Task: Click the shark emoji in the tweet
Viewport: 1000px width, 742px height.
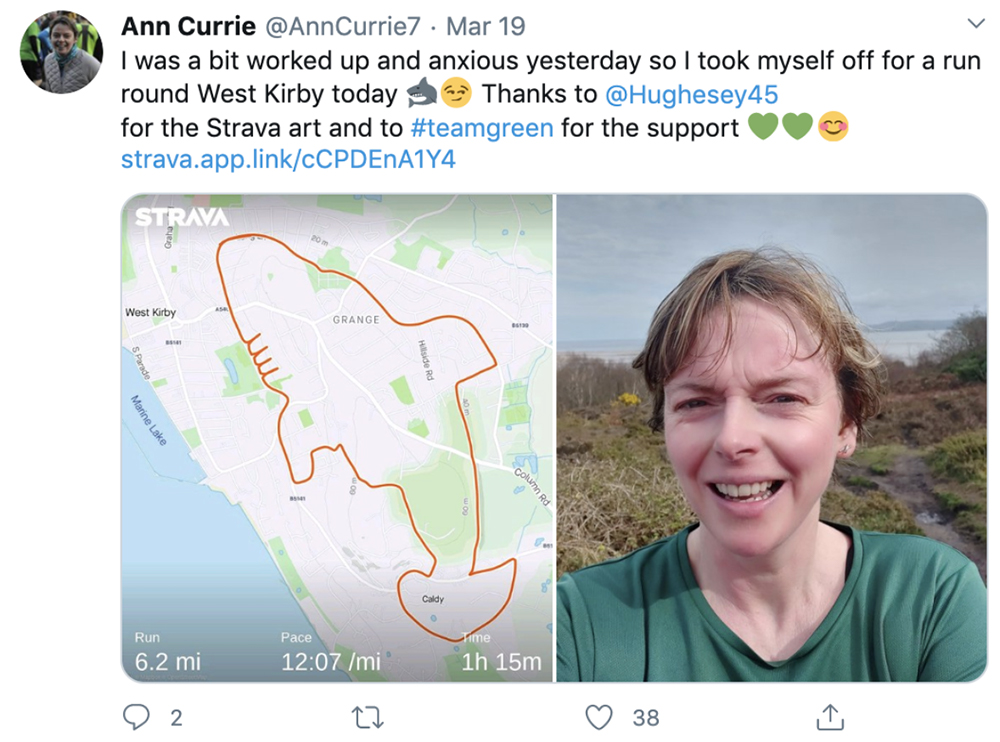Action: (x=420, y=94)
